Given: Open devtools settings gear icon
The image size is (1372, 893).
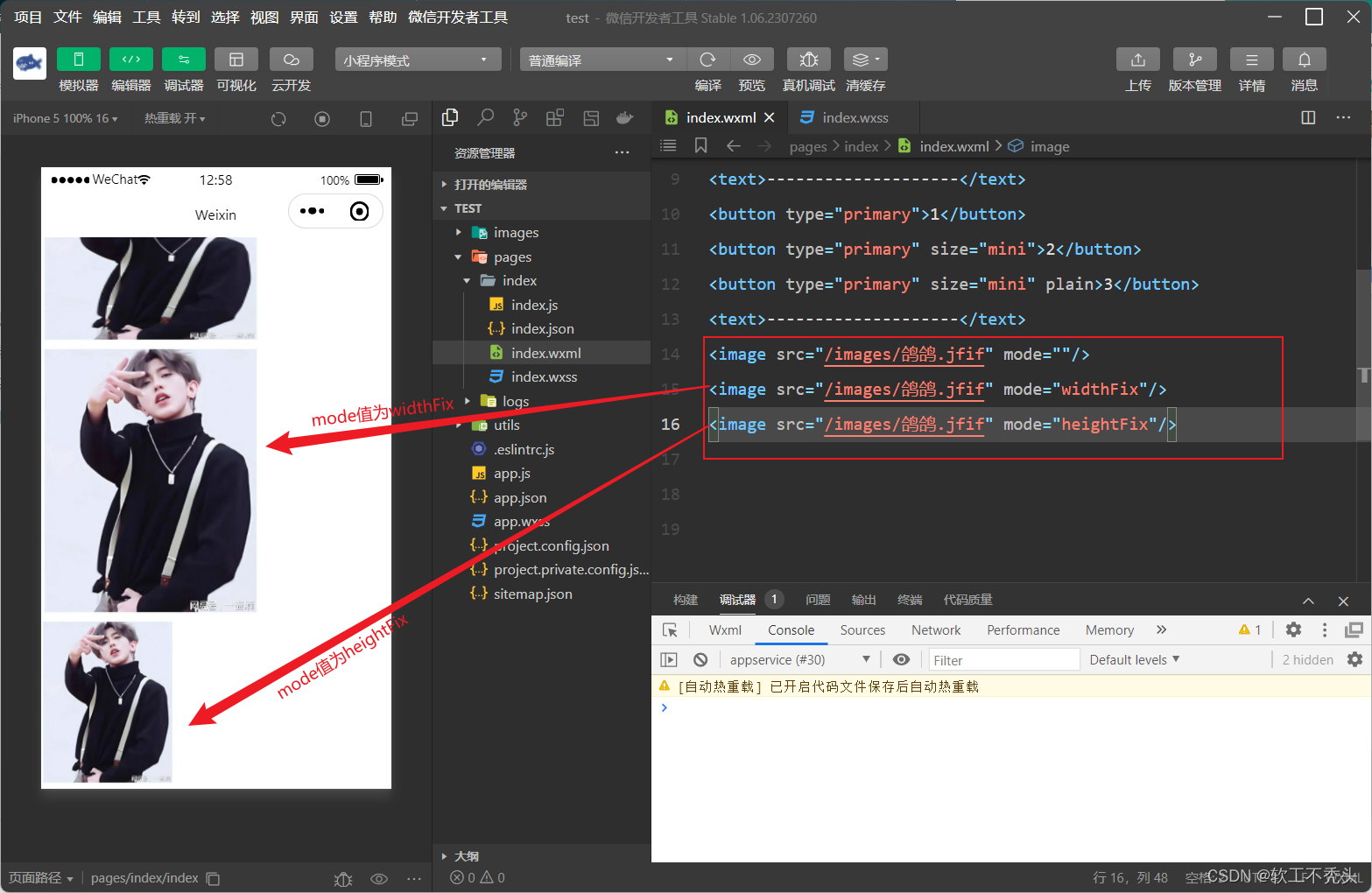Looking at the screenshot, I should click(1293, 630).
